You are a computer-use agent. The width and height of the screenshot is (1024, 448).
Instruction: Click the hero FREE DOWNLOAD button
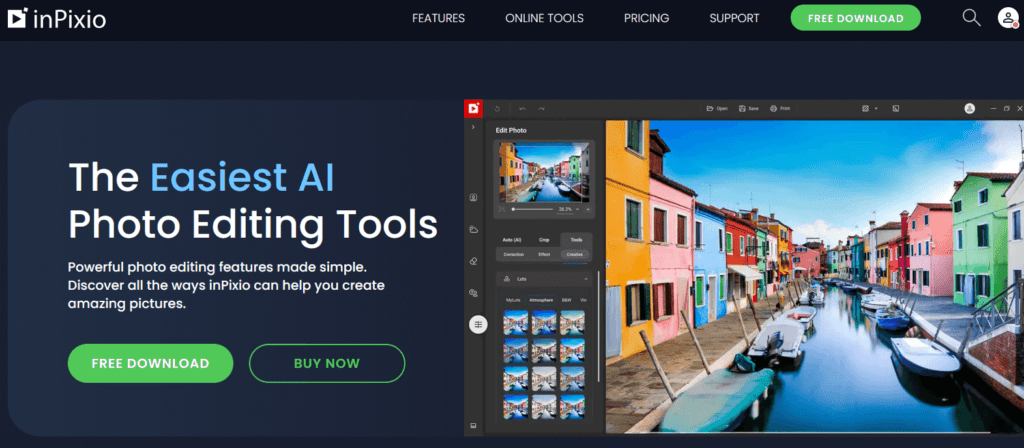pyautogui.click(x=150, y=363)
